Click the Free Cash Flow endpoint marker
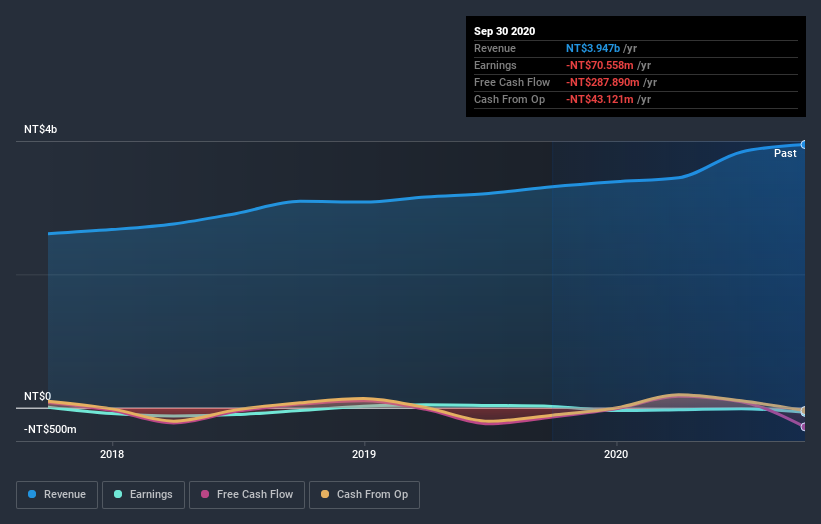821x524 pixels. 804,427
